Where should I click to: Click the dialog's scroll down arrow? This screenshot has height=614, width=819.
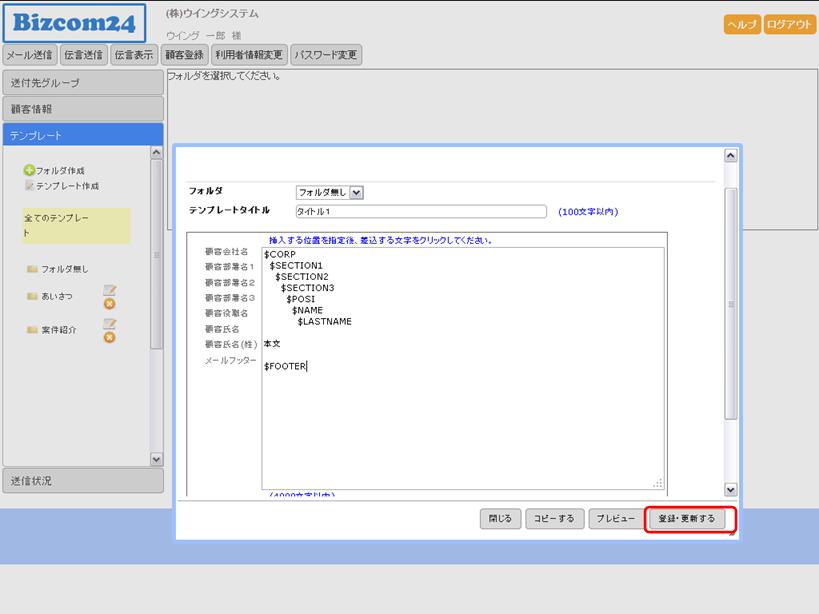click(730, 489)
